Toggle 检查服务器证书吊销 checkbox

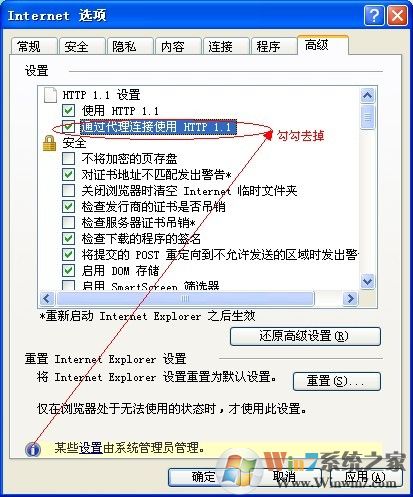(68, 222)
